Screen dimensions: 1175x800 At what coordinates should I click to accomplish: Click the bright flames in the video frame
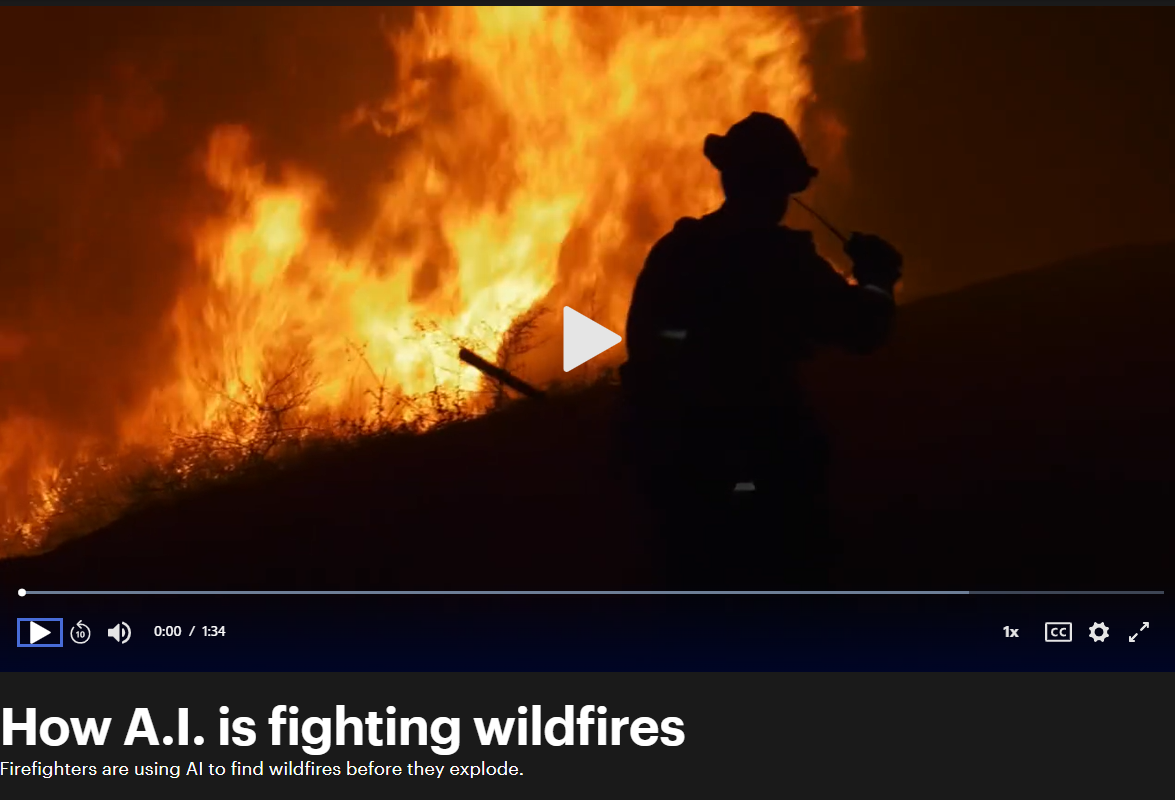point(420,225)
